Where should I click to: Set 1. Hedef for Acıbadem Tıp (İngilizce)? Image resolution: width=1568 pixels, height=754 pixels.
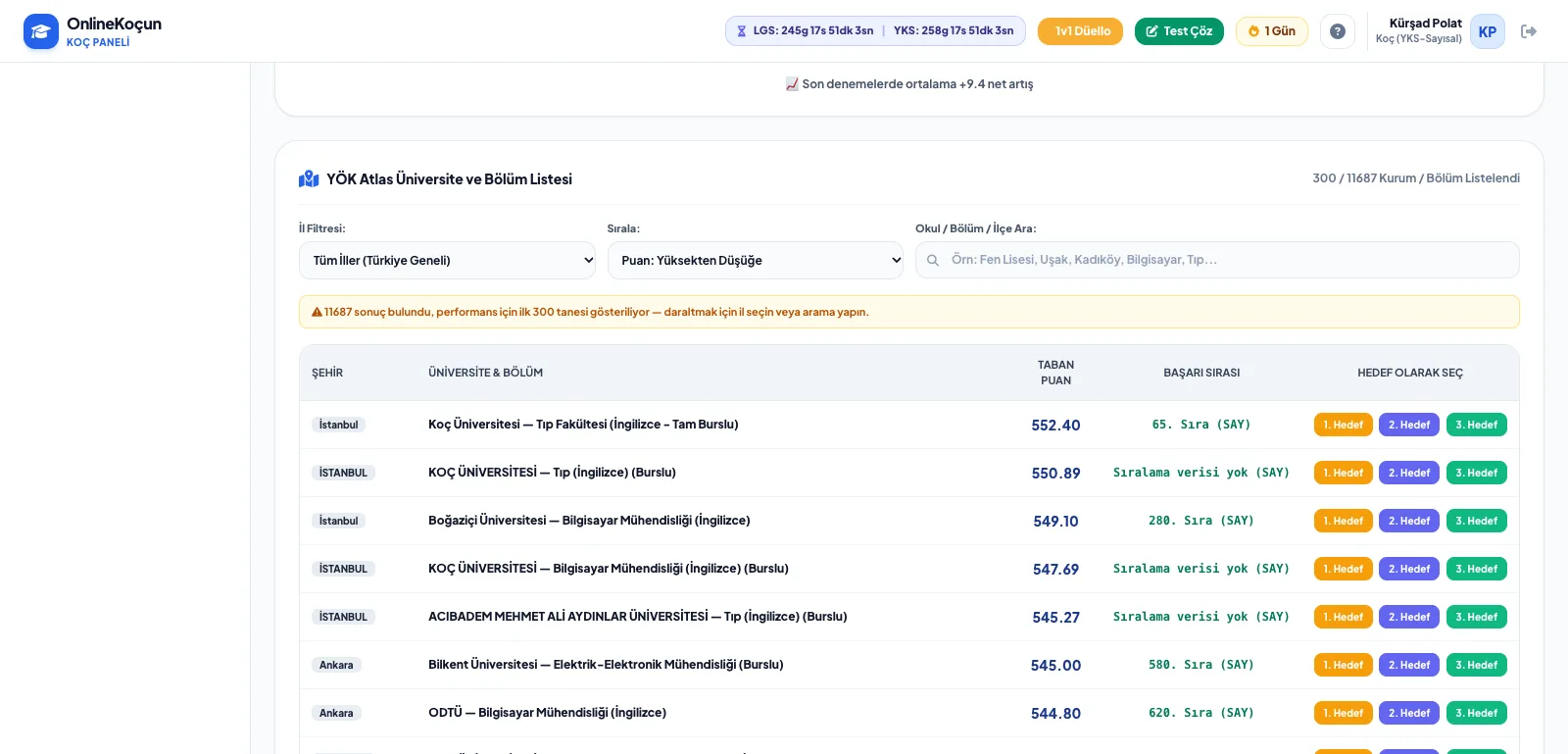point(1344,617)
